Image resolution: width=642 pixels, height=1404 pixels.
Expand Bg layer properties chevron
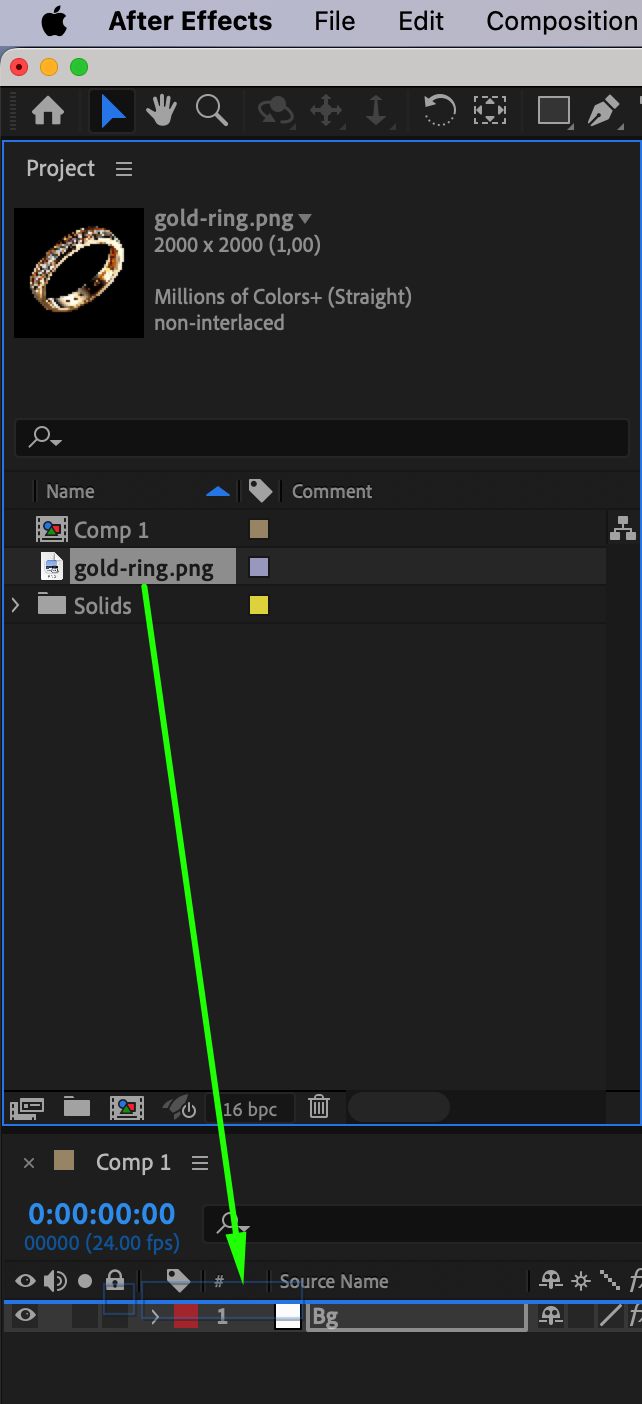[155, 1317]
